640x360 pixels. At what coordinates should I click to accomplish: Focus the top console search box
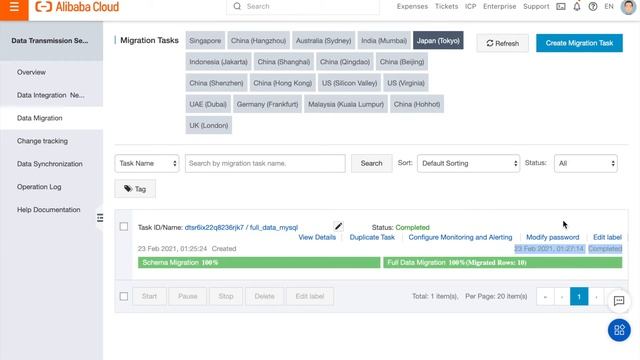(x=303, y=7)
